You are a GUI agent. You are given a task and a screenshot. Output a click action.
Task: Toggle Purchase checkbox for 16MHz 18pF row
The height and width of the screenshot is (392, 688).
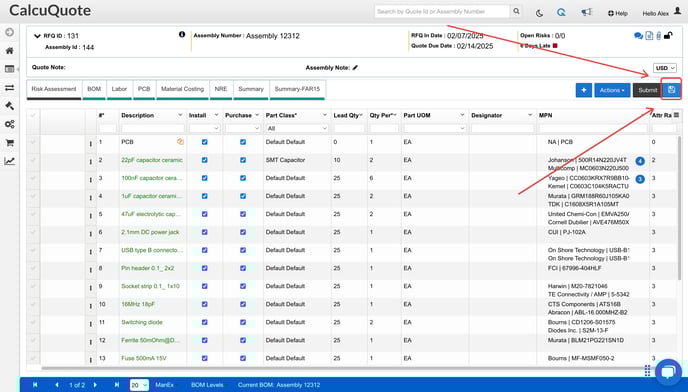pos(243,304)
